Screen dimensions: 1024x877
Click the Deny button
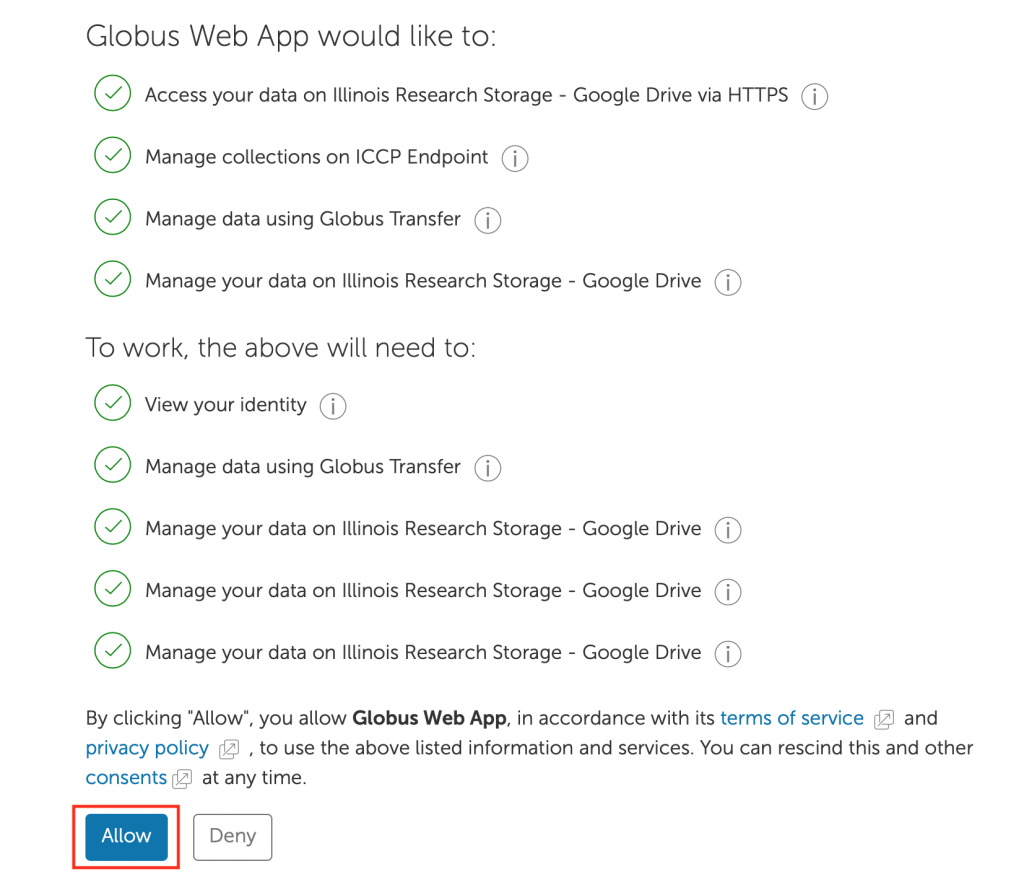pos(232,837)
